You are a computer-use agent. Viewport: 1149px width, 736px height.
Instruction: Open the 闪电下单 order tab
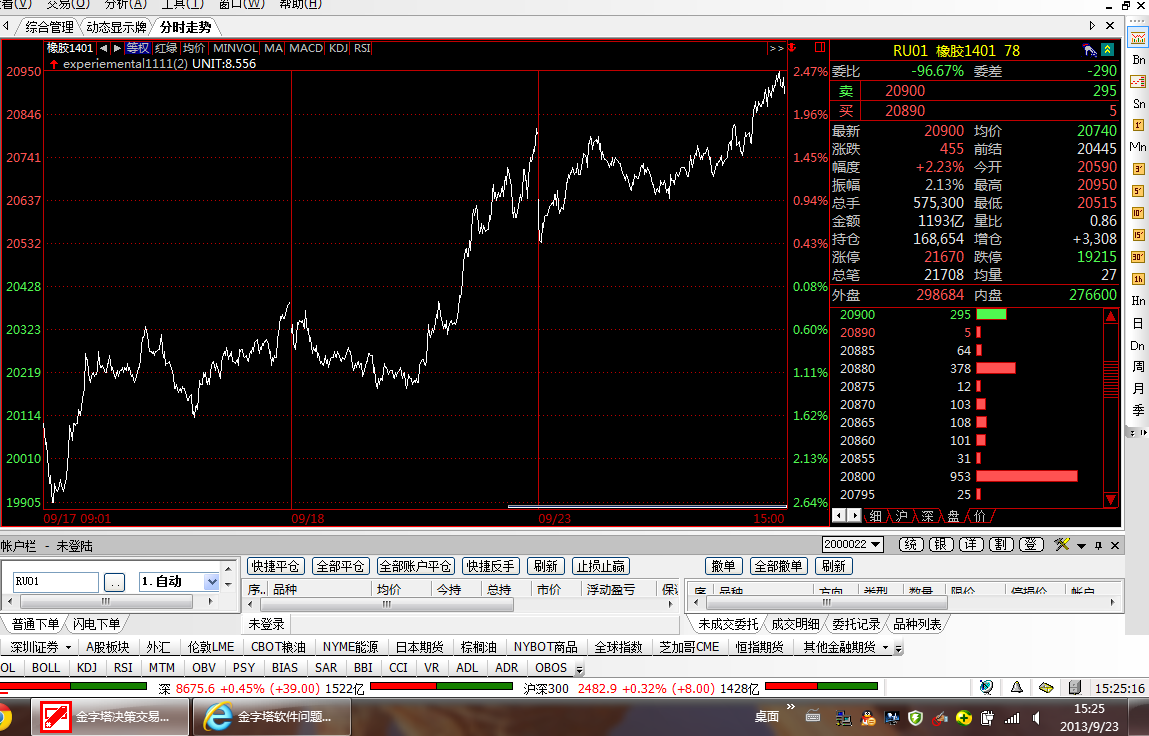pyautogui.click(x=97, y=624)
